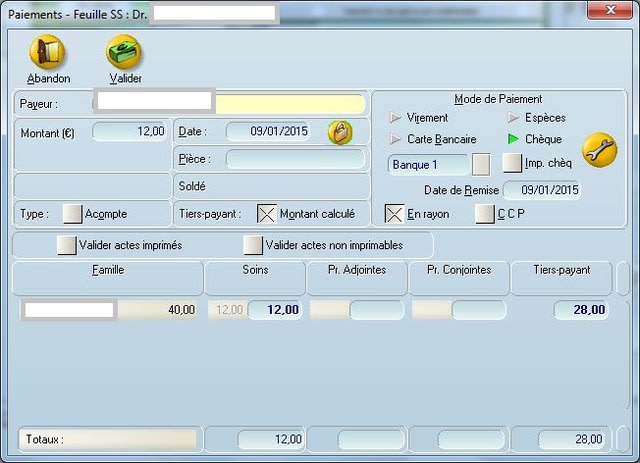The width and height of the screenshot is (640, 463).
Task: Click the Valider money icon
Action: point(124,53)
